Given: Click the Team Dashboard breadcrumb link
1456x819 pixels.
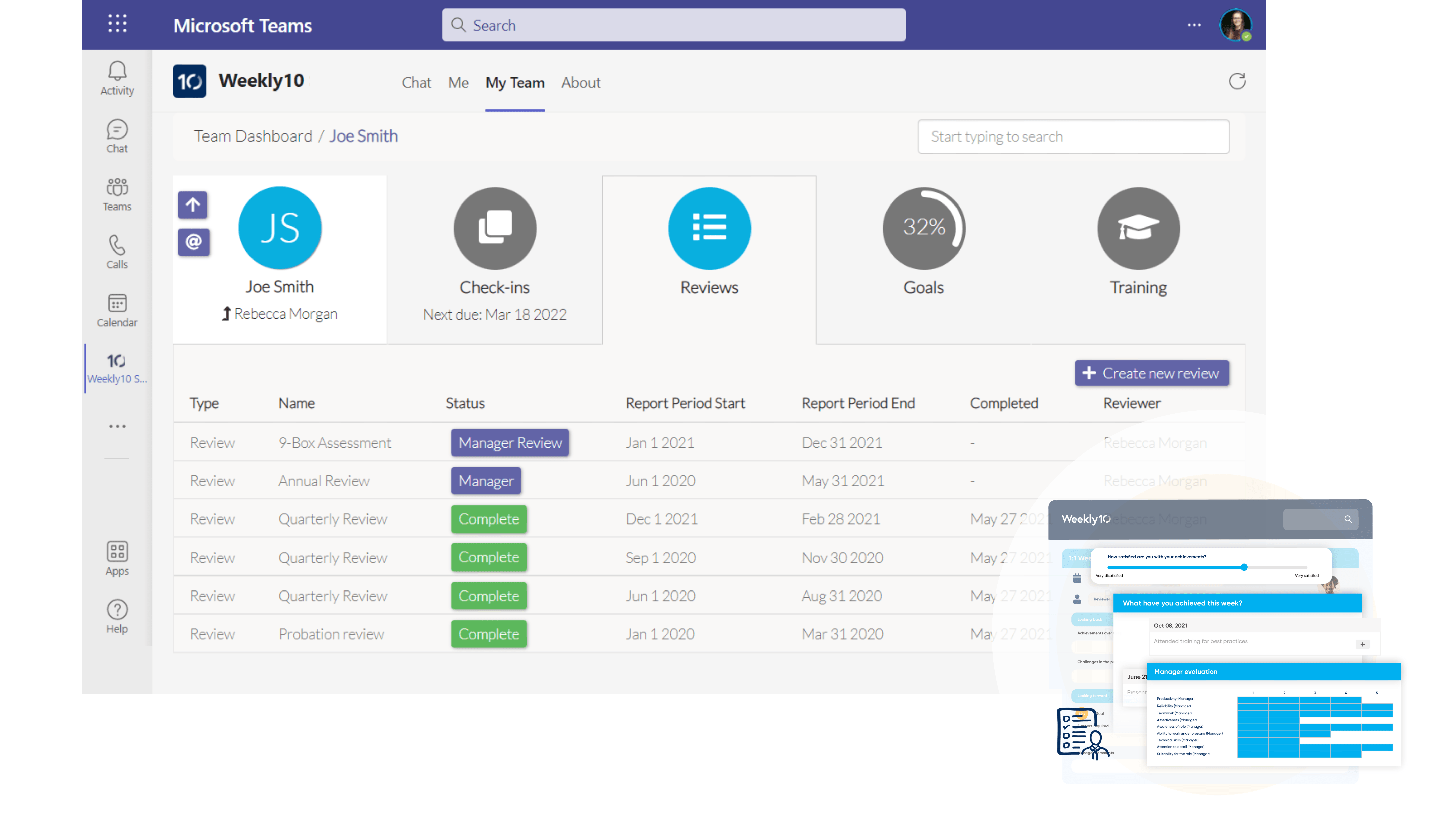Looking at the screenshot, I should tap(253, 136).
